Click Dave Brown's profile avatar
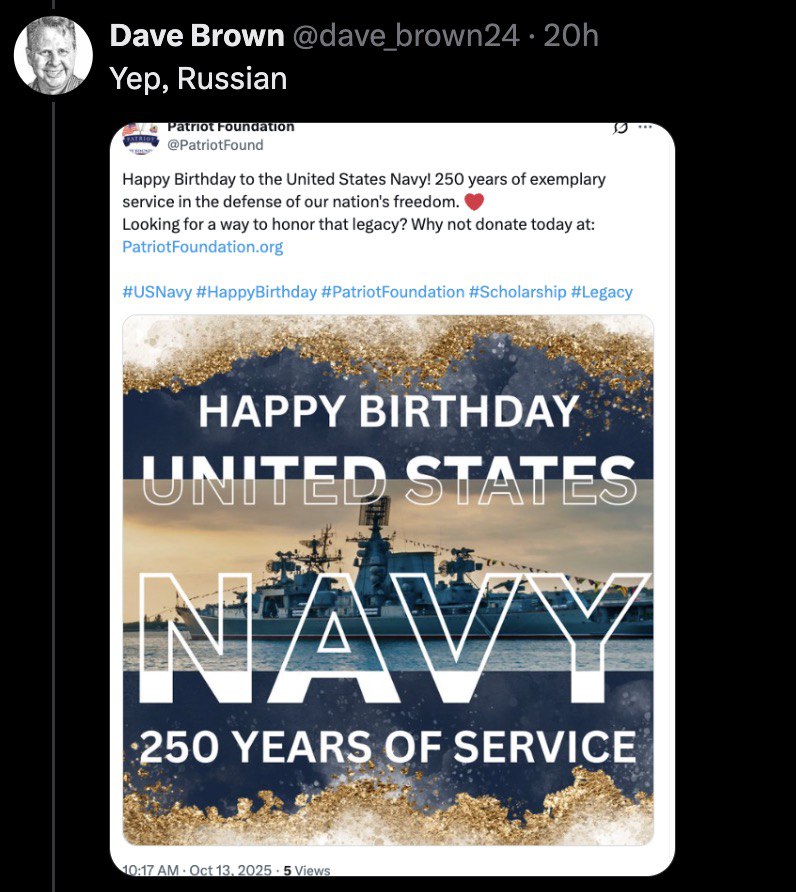The height and width of the screenshot is (892, 796). [x=53, y=55]
